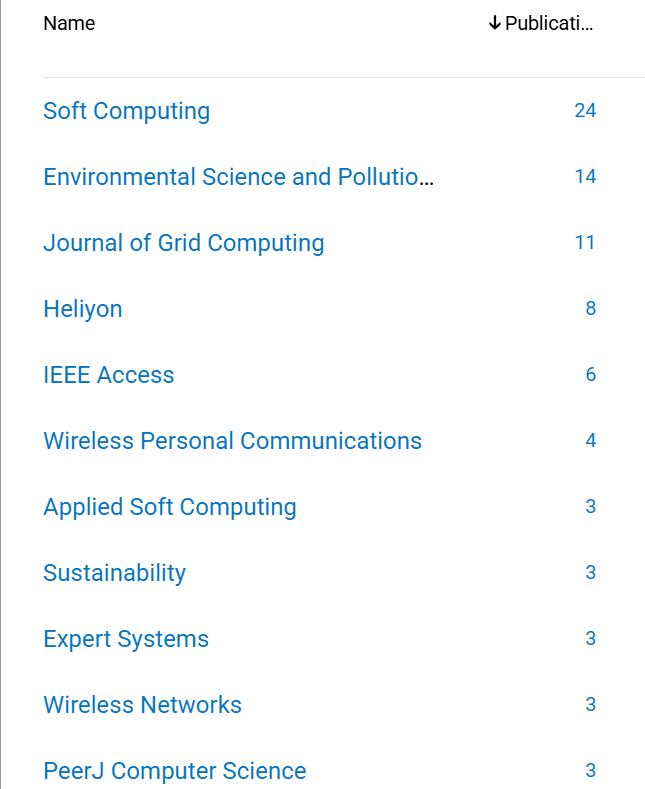Click the descending sort arrow beside Publications
The height and width of the screenshot is (789, 645).
494,23
